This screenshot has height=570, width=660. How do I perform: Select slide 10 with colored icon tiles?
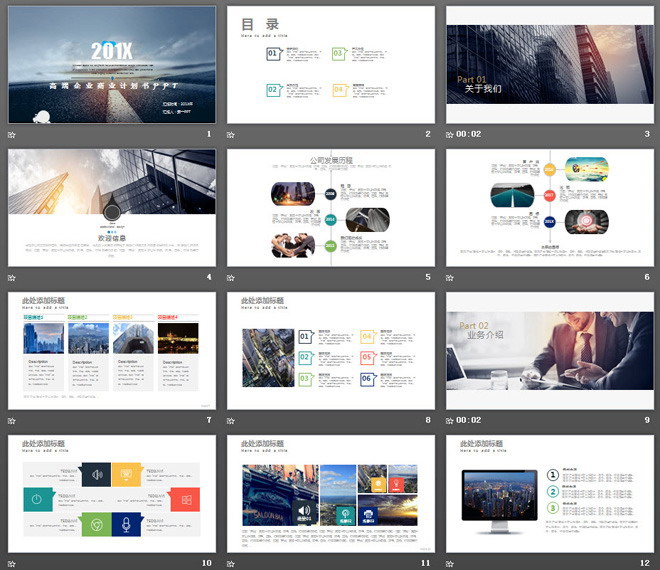(112, 494)
